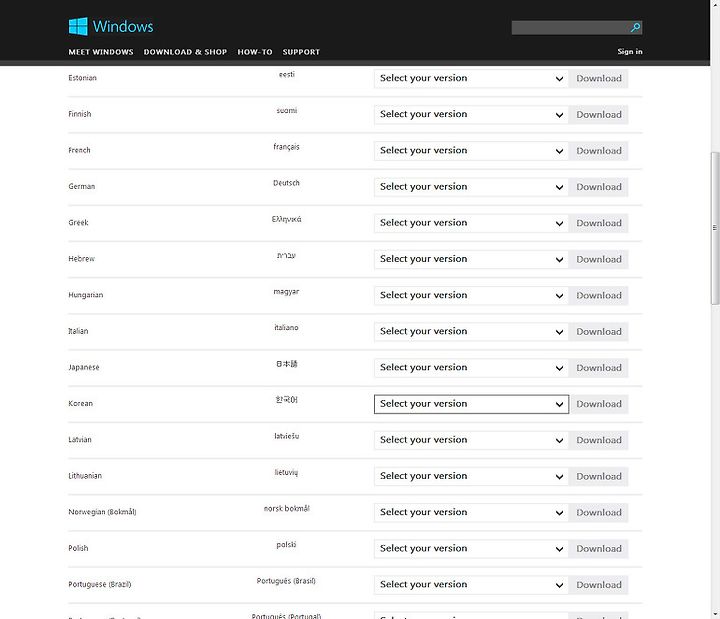Open the How-To menu

tap(255, 52)
